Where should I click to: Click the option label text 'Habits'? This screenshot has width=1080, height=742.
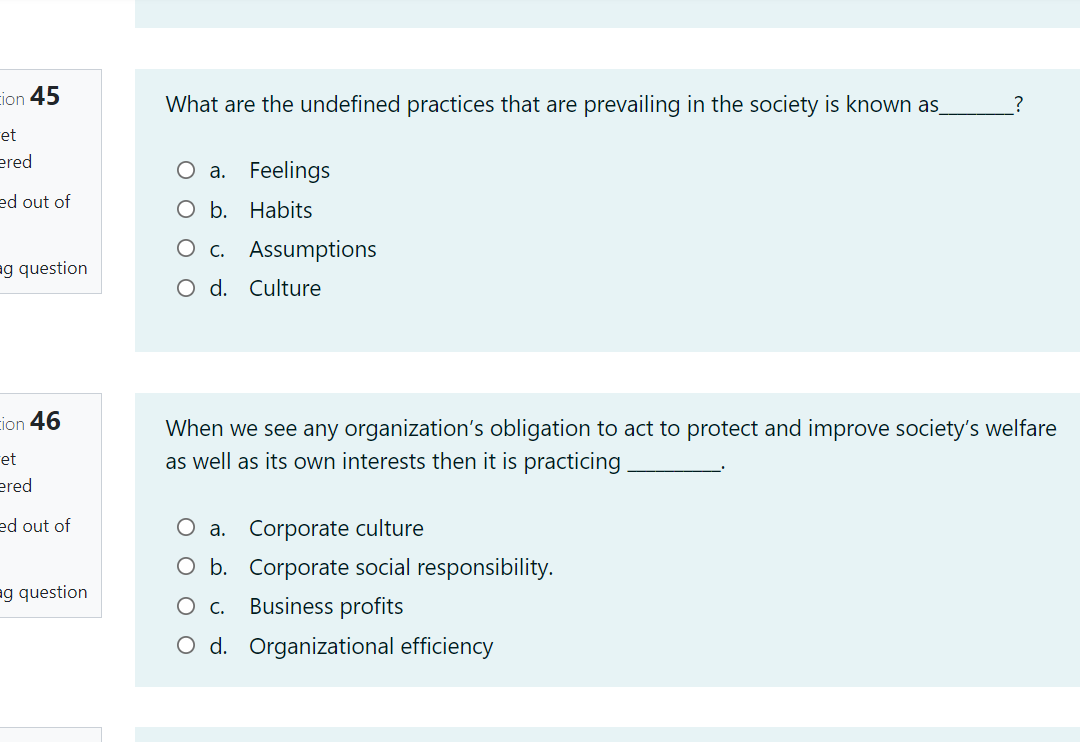pyautogui.click(x=280, y=210)
